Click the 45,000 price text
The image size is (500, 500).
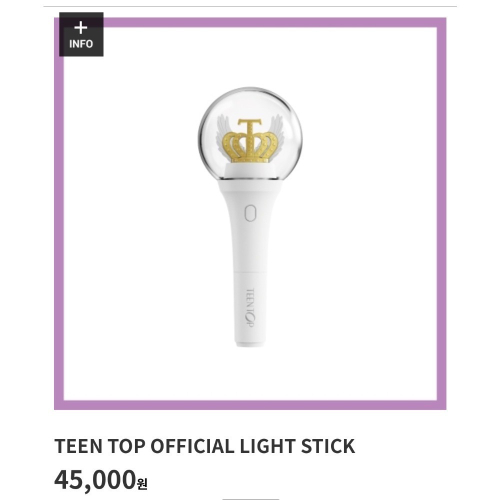95,480
